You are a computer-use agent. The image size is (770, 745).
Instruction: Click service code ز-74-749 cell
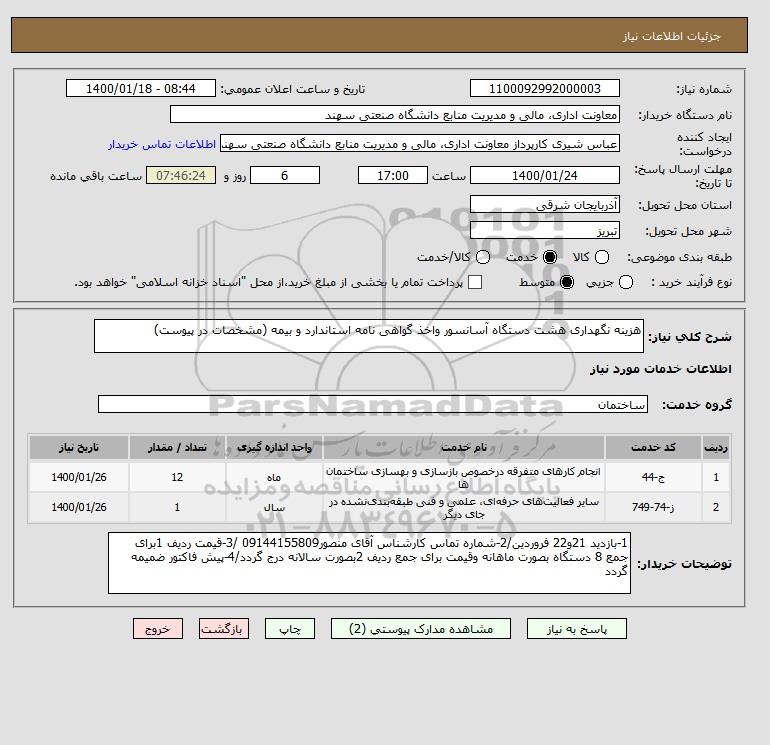[653, 507]
